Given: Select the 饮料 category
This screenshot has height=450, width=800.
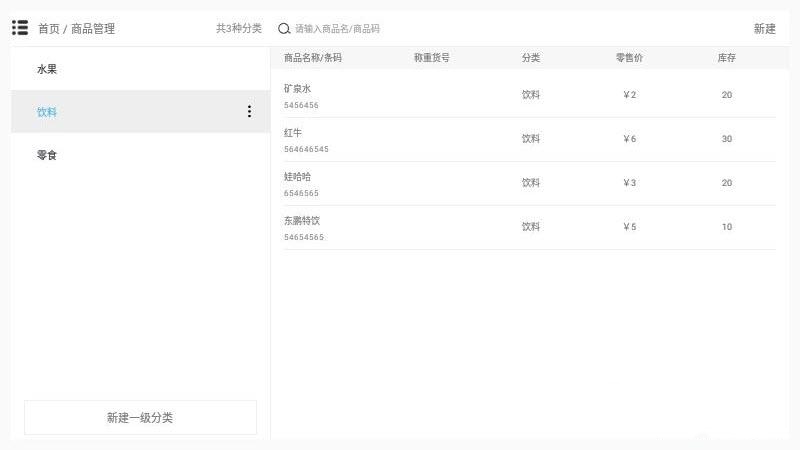Looking at the screenshot, I should (x=47, y=112).
